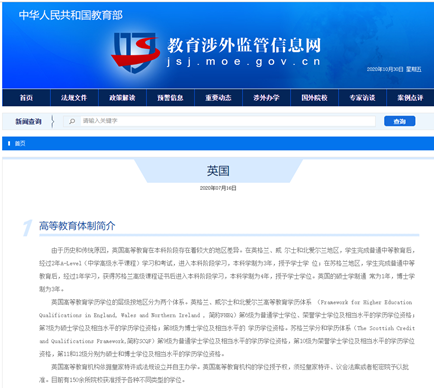This screenshot has width=434, height=388.
Task: Open the 法规文件 menu item
Action: (74, 98)
